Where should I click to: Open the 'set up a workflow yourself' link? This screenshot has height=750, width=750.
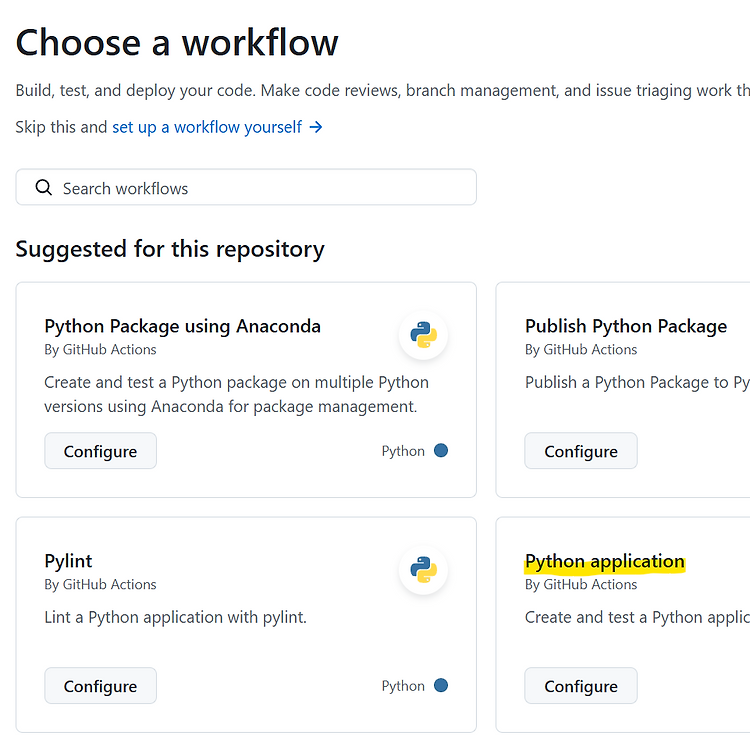click(x=207, y=127)
